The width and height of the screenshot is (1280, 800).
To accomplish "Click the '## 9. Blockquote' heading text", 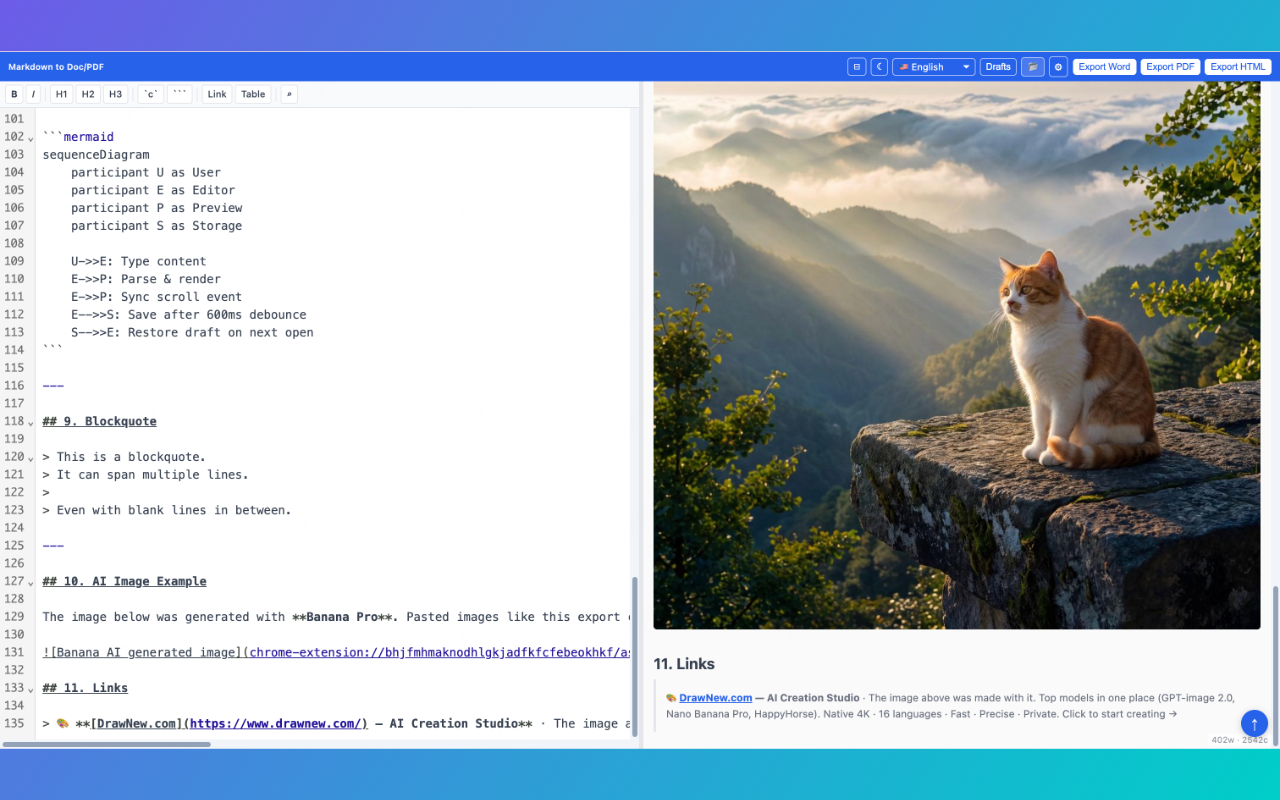I will pyautogui.click(x=99, y=422).
